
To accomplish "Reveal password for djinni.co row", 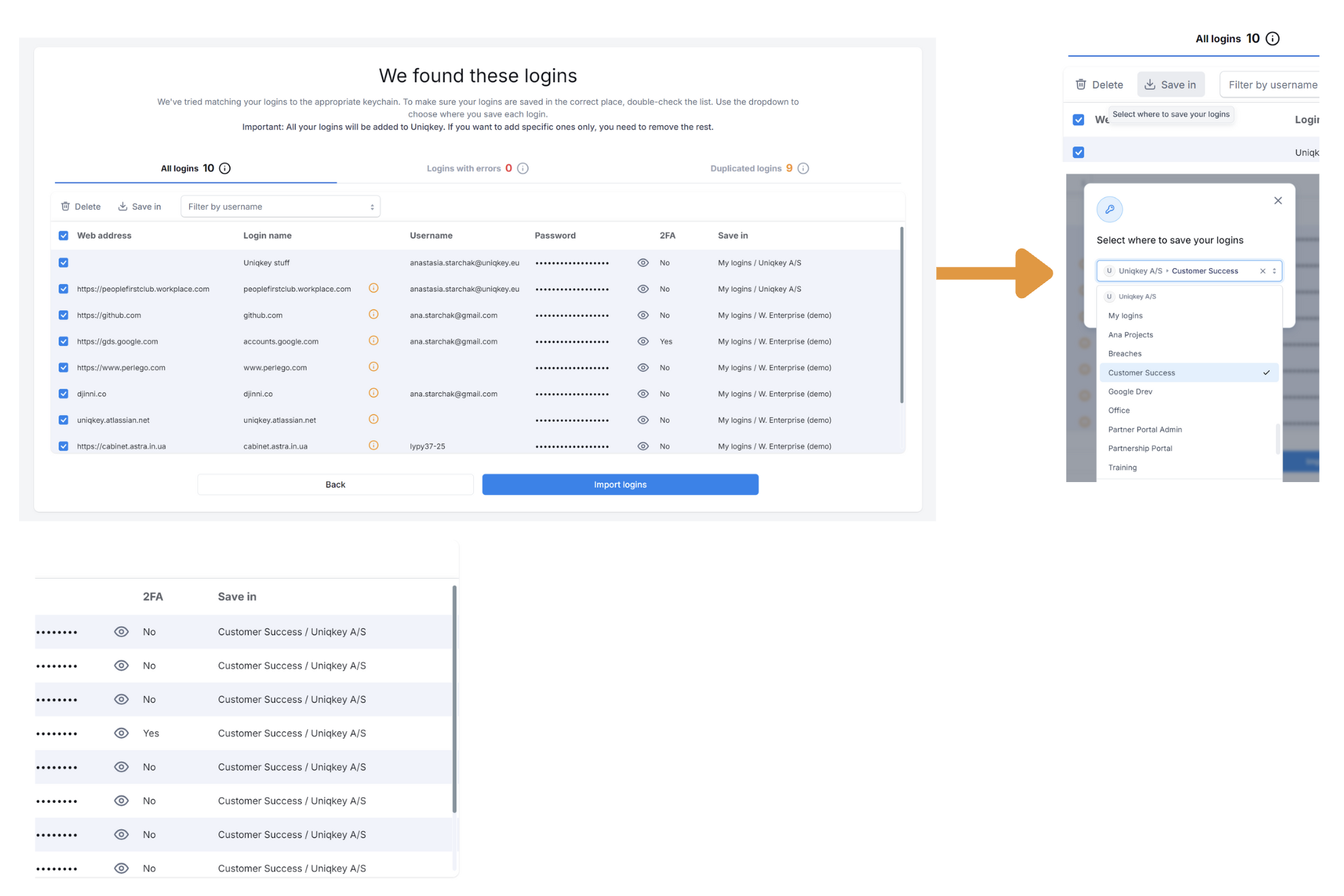I will click(643, 394).
